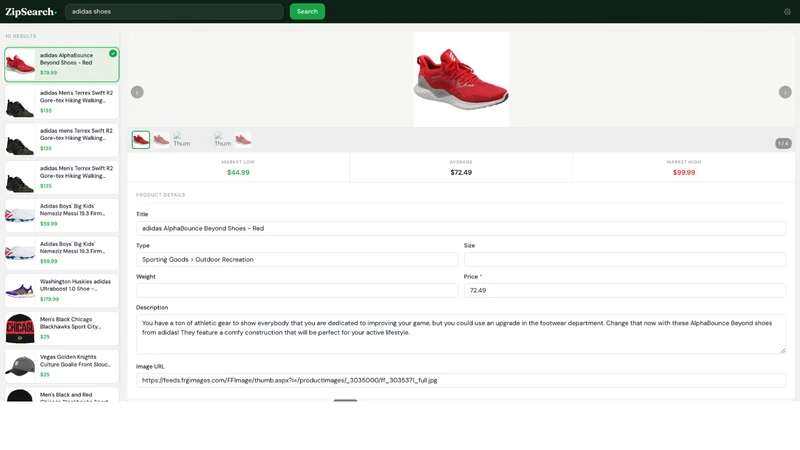Select fourth broken thumbnail image
This screenshot has width=800, height=450.
tap(222, 140)
